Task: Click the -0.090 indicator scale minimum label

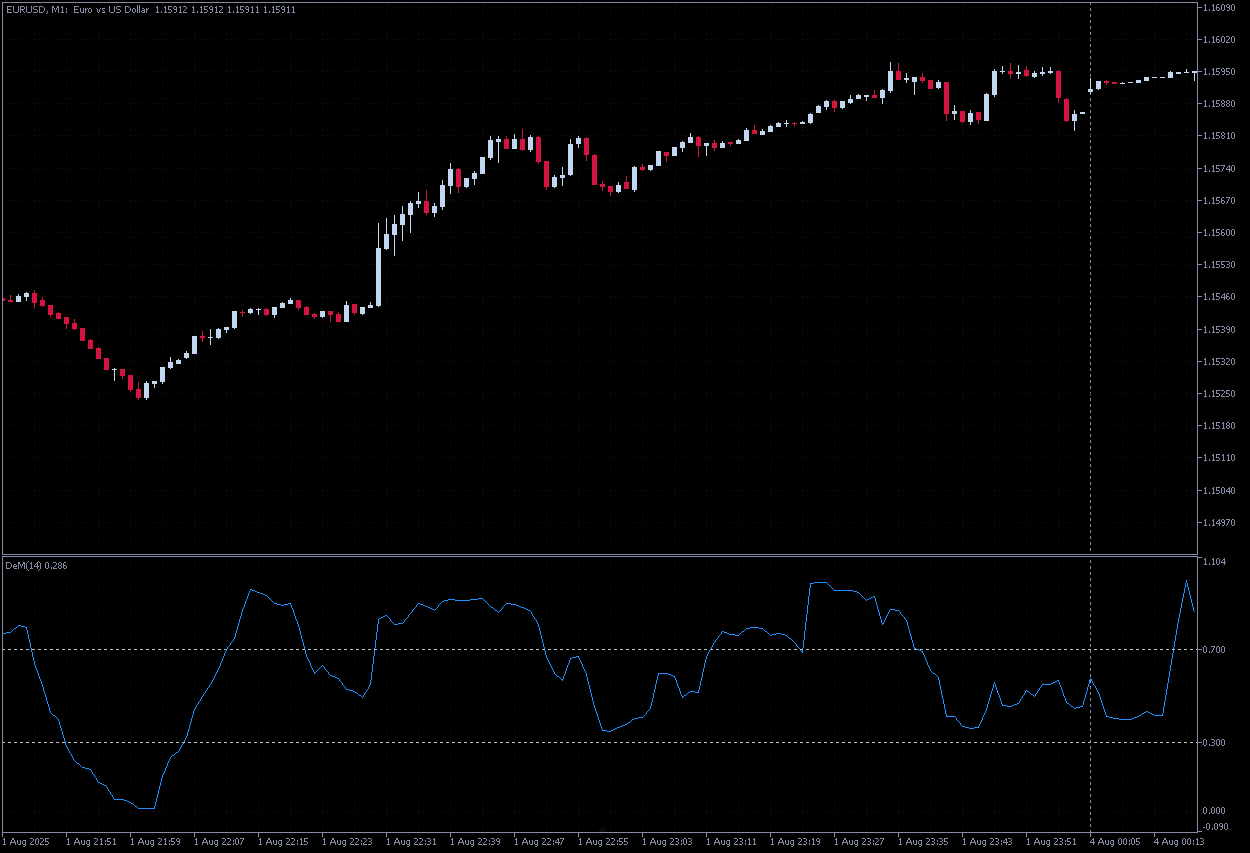Action: pyautogui.click(x=1217, y=826)
